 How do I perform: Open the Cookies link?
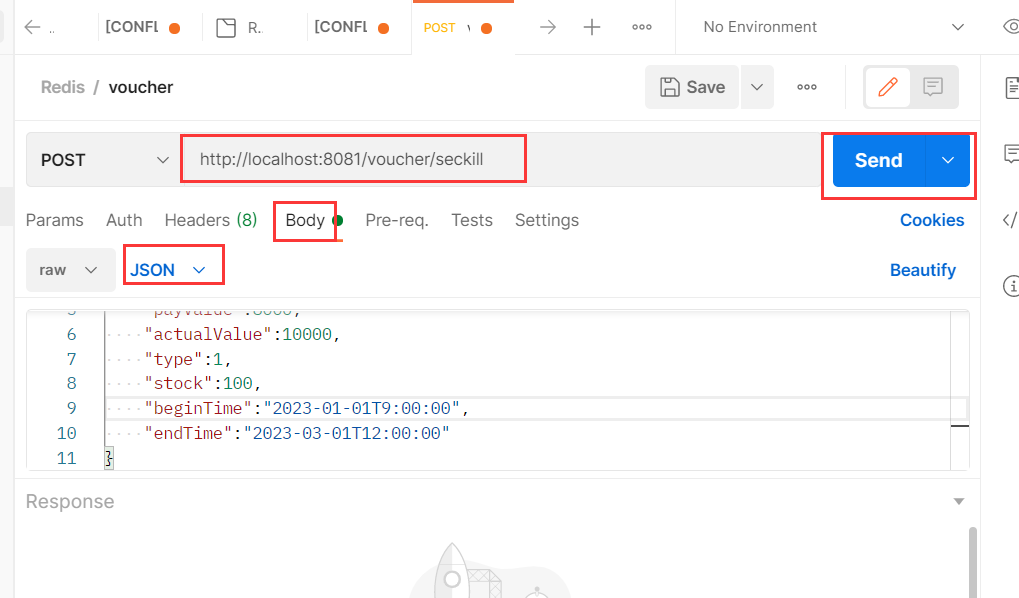(932, 220)
